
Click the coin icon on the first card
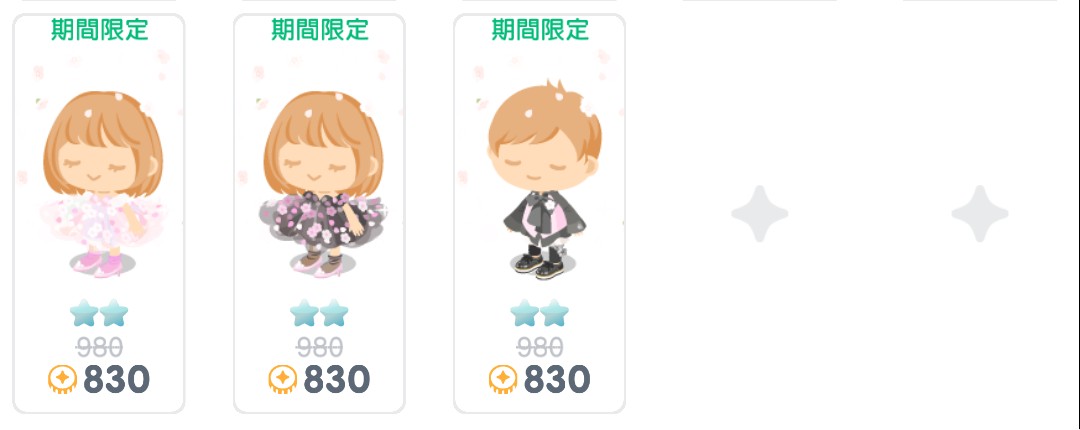click(62, 380)
